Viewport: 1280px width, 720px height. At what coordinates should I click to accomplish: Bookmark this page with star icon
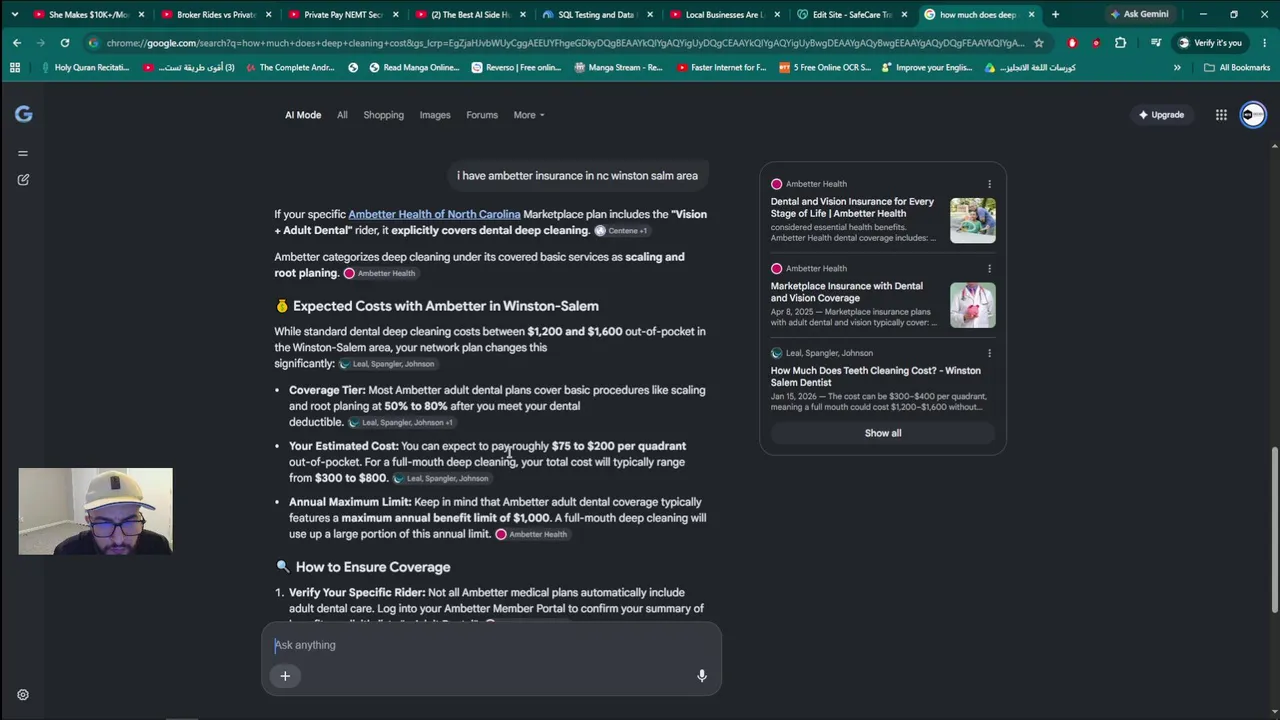coord(1039,43)
